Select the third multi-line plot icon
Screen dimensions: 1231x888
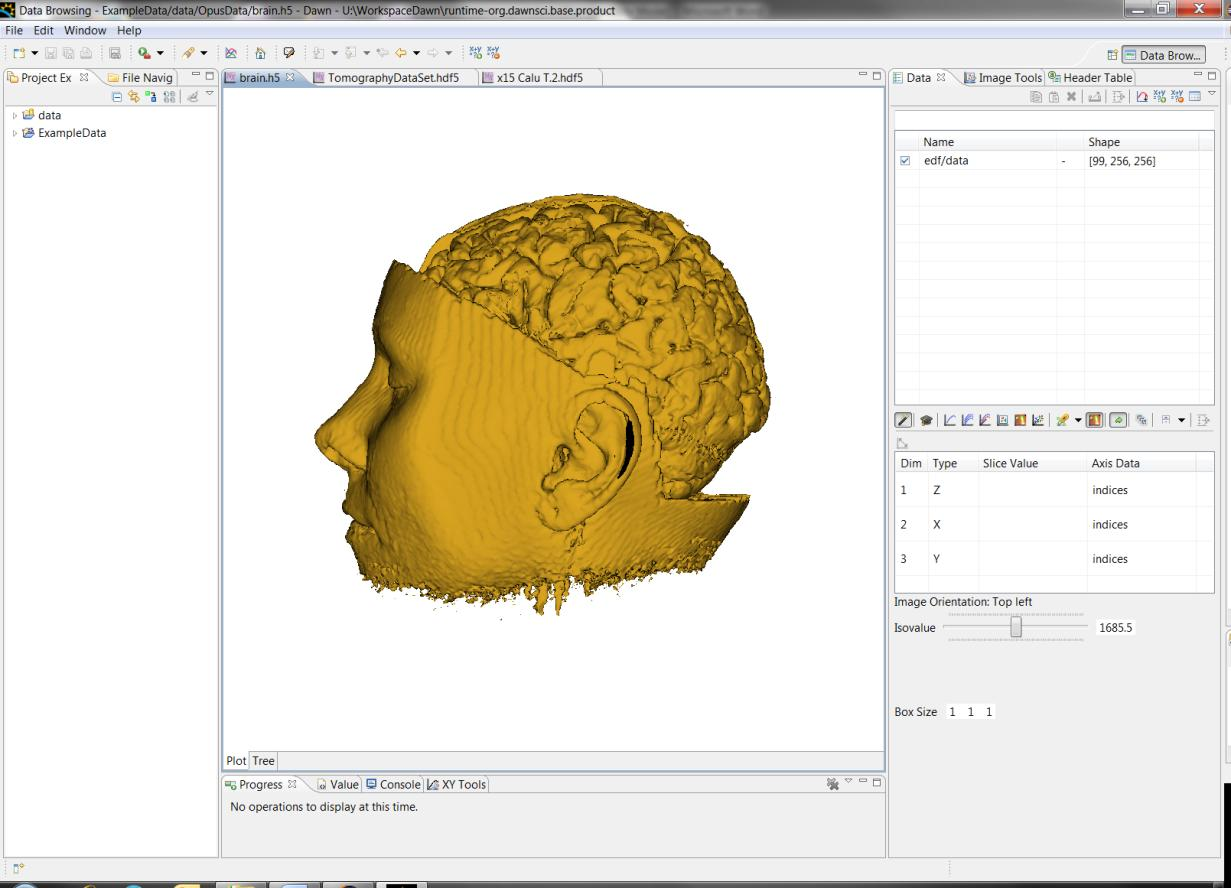tap(986, 420)
